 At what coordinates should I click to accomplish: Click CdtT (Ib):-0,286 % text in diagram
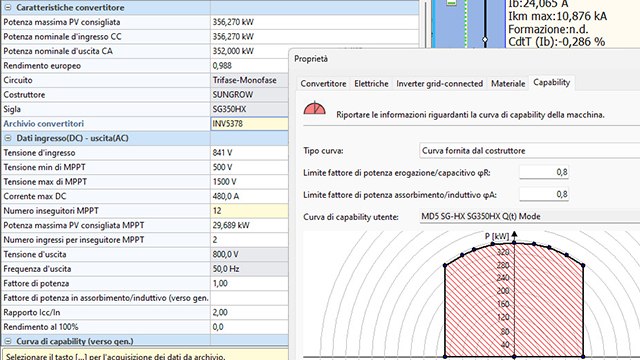tap(556, 42)
